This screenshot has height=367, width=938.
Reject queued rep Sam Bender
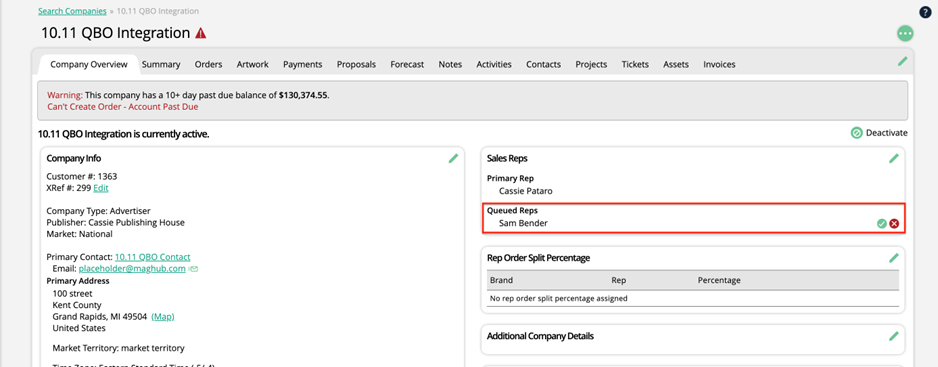[x=894, y=223]
